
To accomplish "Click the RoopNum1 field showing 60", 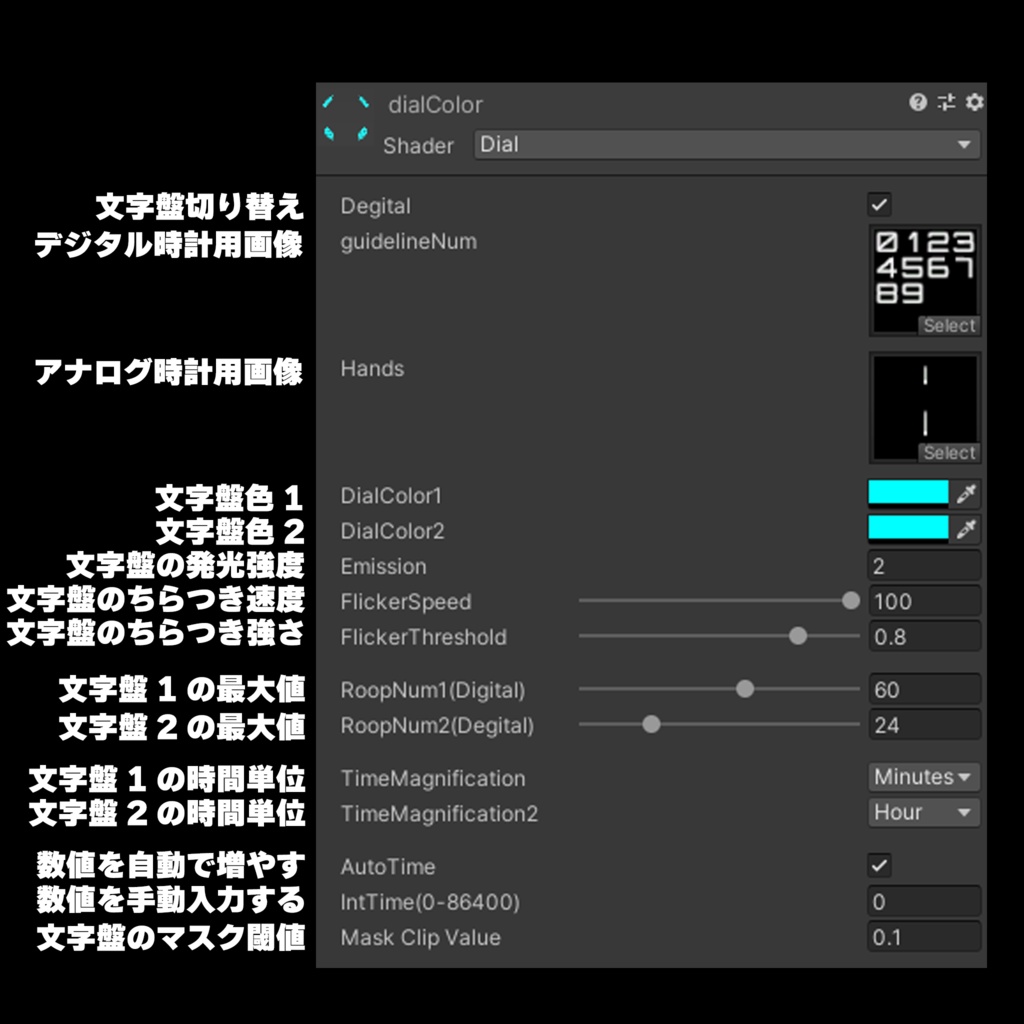I will click(x=924, y=689).
